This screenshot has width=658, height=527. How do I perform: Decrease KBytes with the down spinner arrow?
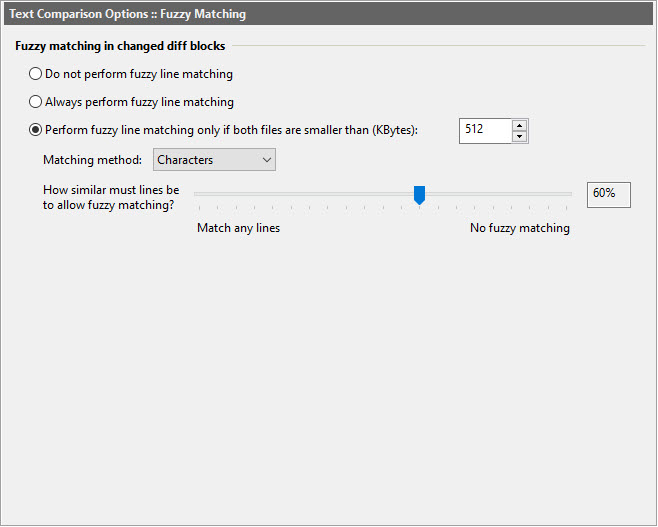point(519,137)
